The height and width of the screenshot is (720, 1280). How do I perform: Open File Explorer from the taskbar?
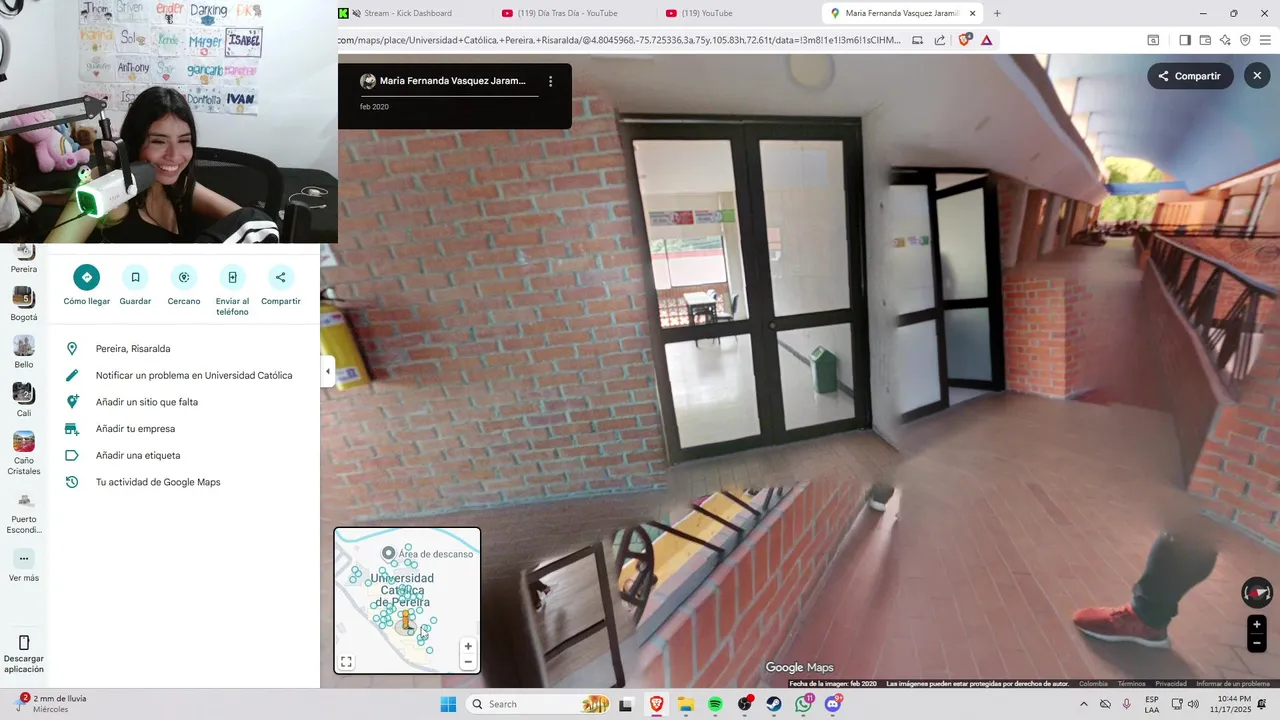pos(686,704)
